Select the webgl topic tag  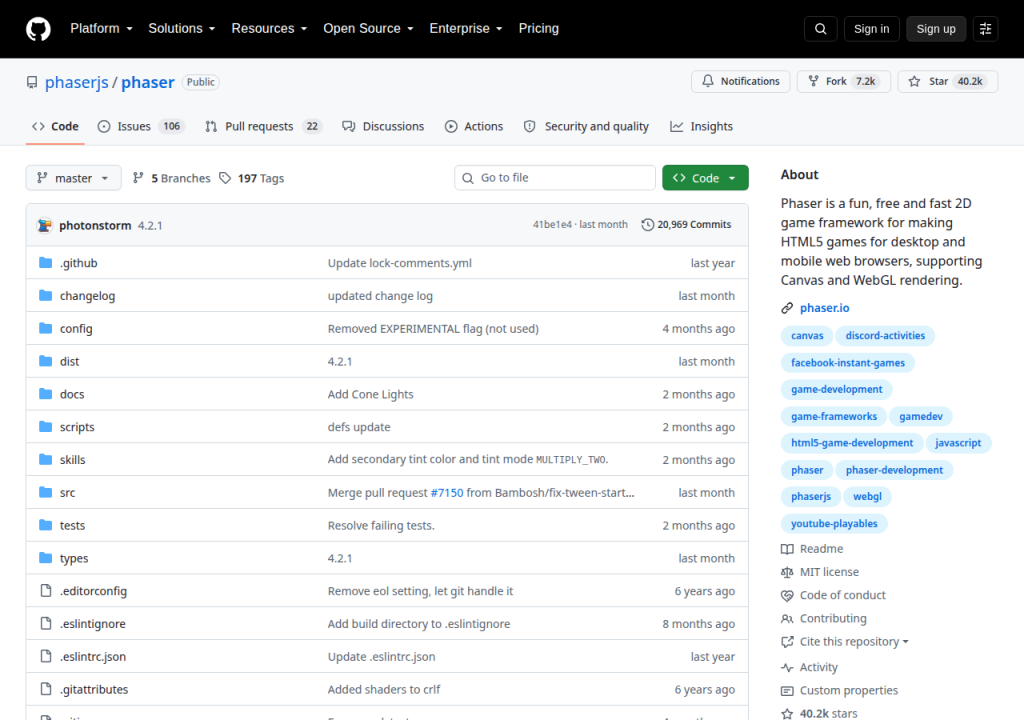click(x=867, y=497)
